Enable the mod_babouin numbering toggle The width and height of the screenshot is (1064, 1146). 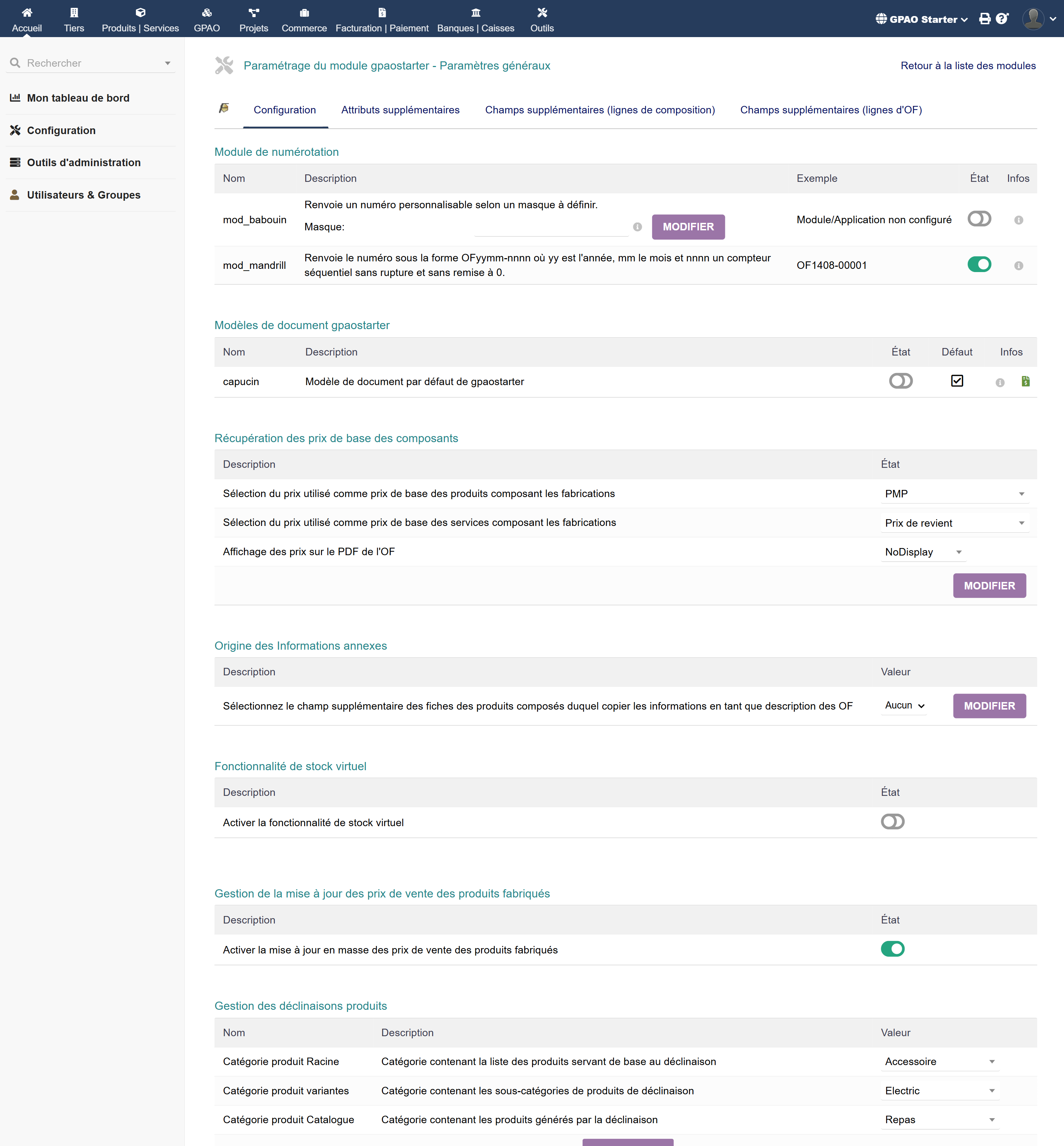tap(979, 219)
